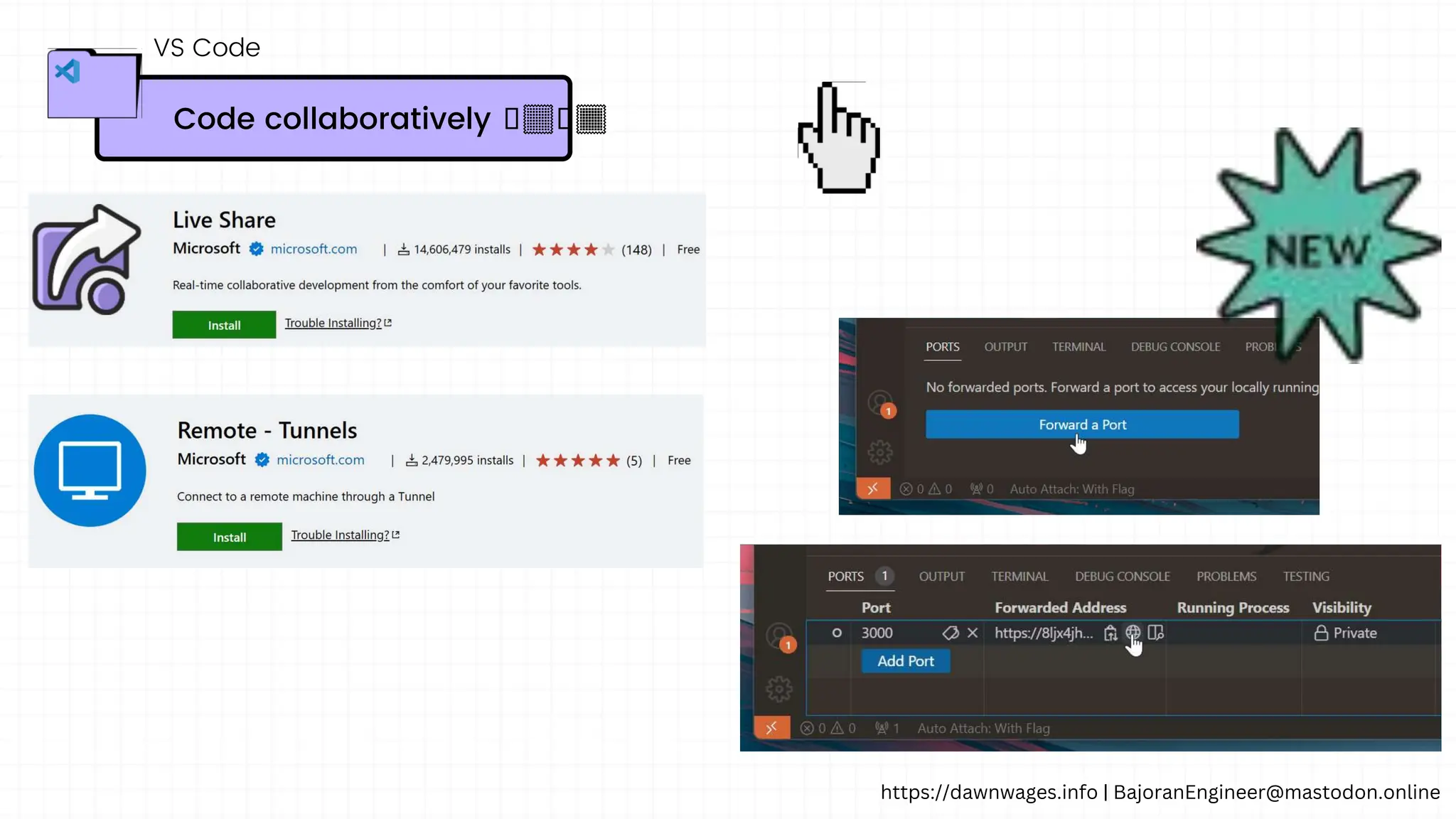
Task: Click remote indicator in the No forwarded ports panel
Action: (873, 488)
